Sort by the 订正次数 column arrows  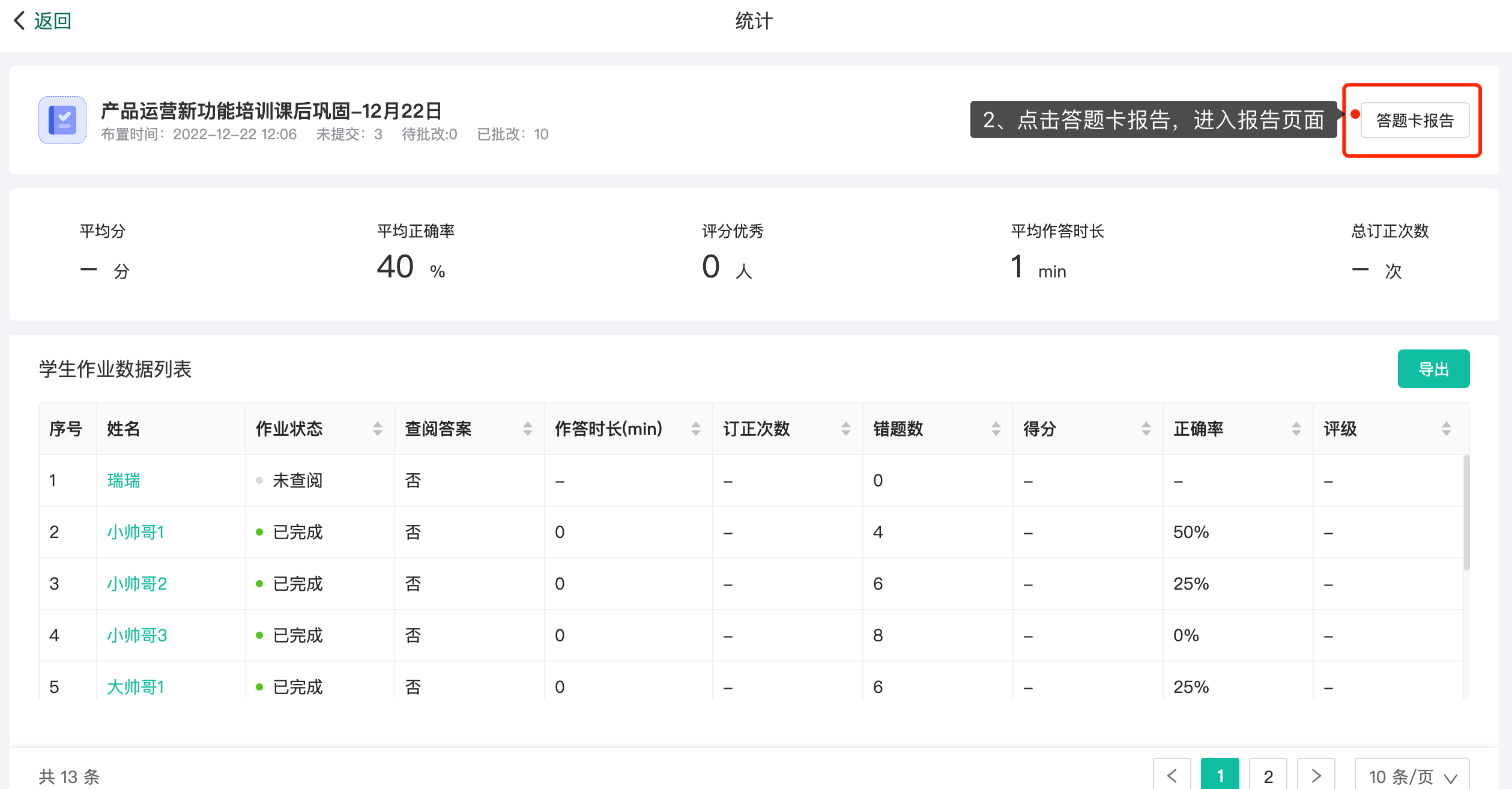tap(846, 429)
